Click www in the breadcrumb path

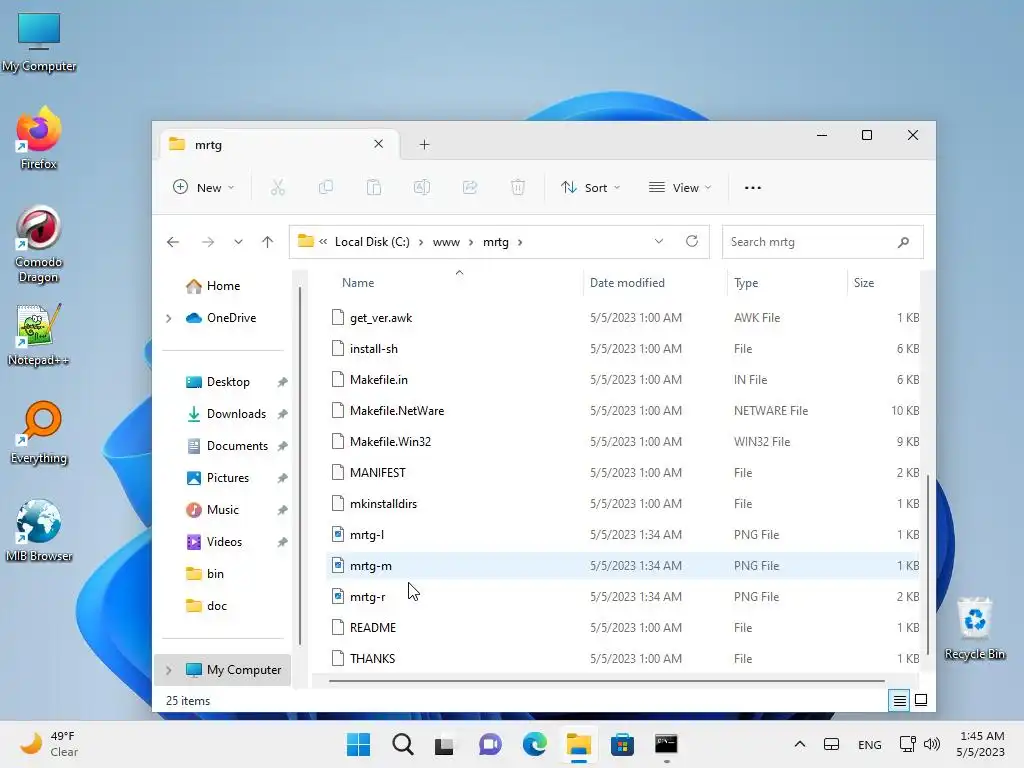pyautogui.click(x=446, y=242)
